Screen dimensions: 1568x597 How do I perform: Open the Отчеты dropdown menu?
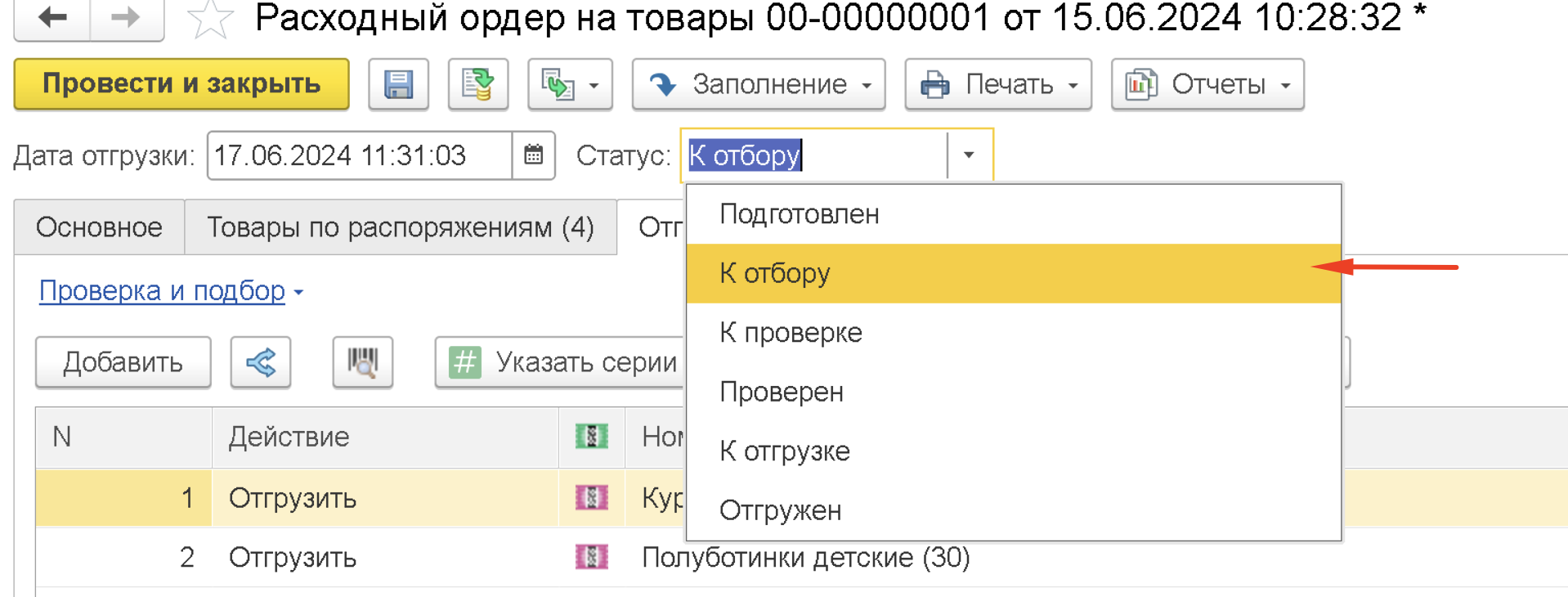[x=1207, y=84]
